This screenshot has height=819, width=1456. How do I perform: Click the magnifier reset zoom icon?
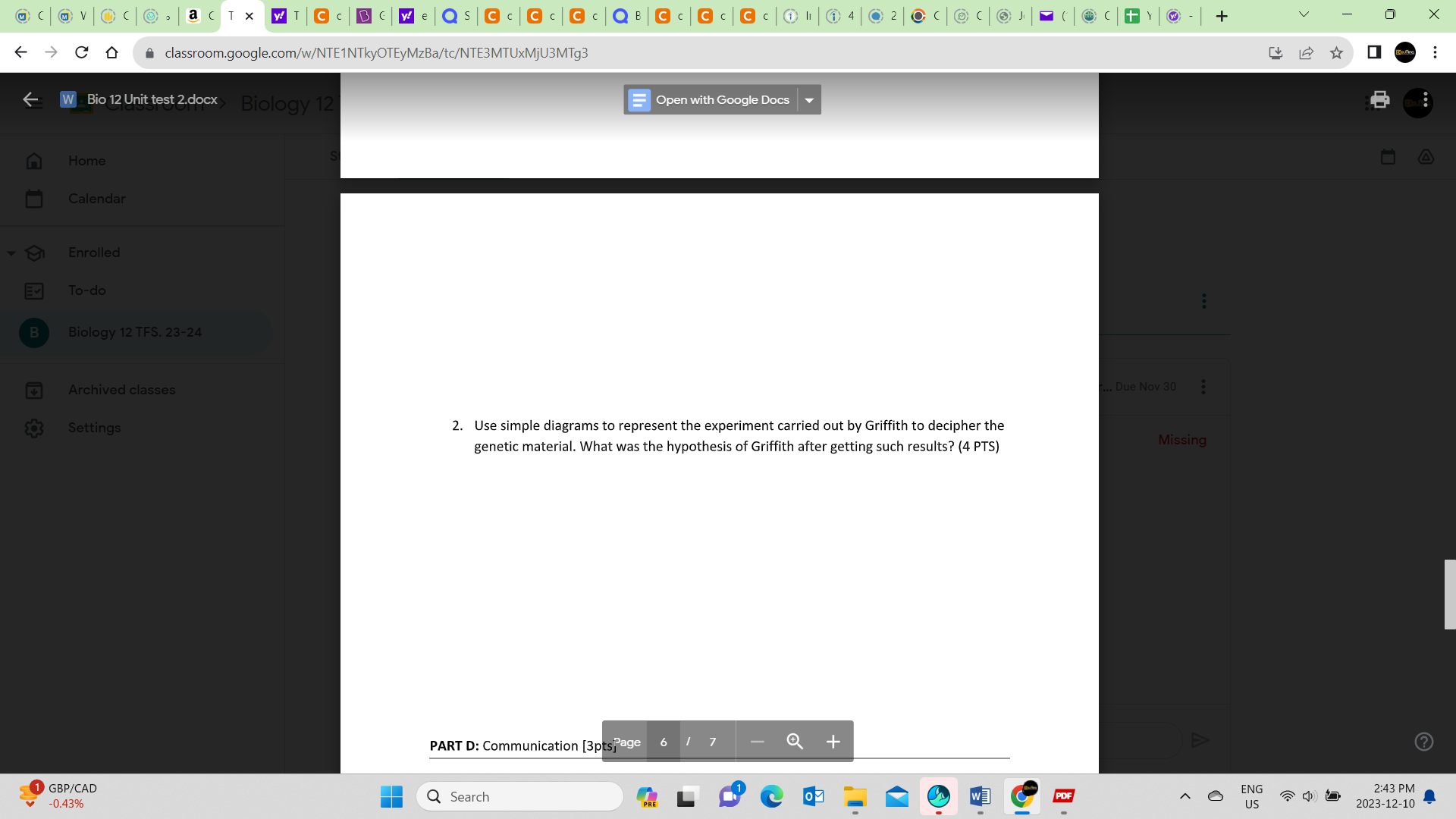point(795,742)
